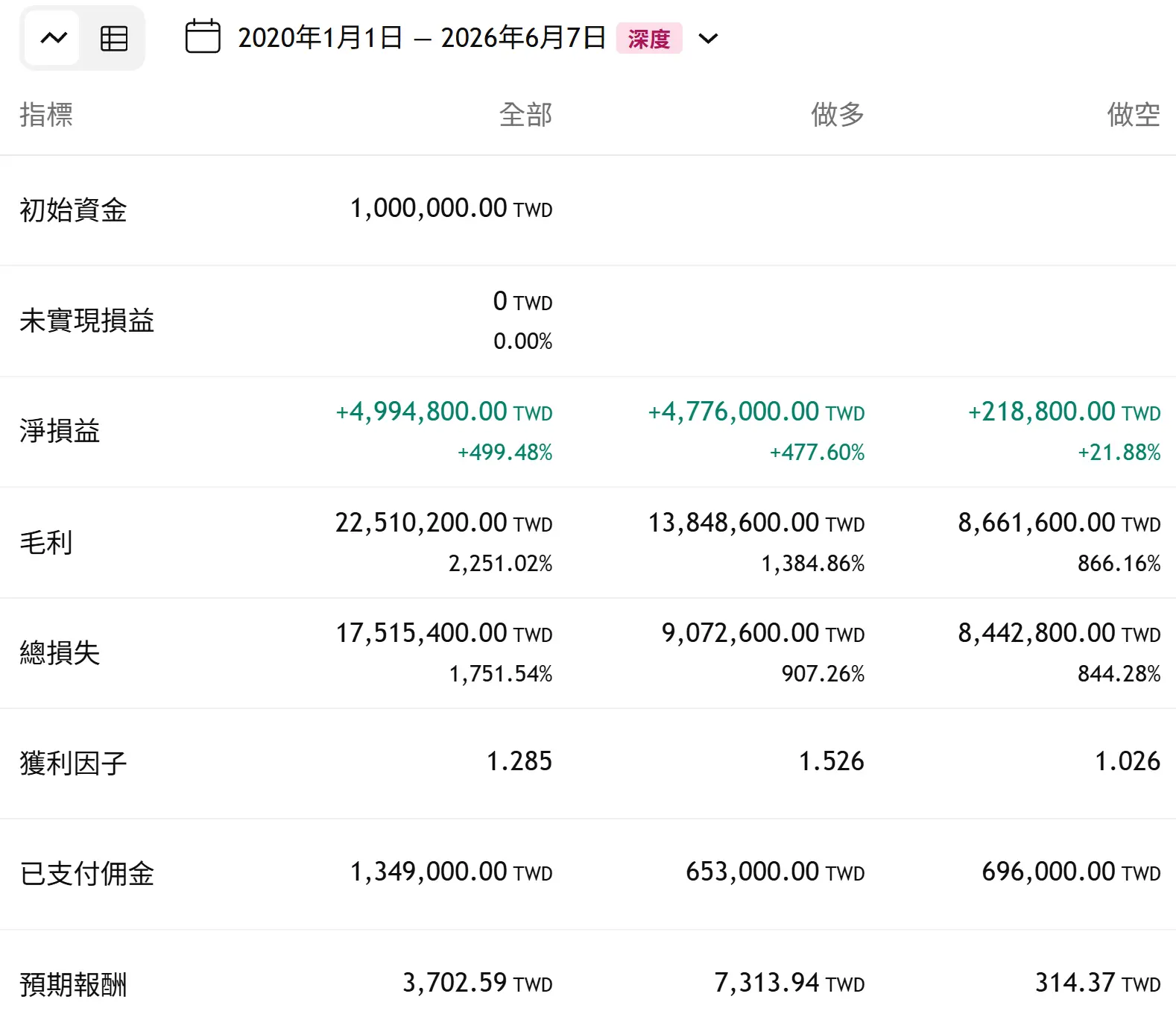Click the 毛利 row label
Viewport: 1176px width, 1017px height.
pyautogui.click(x=46, y=542)
